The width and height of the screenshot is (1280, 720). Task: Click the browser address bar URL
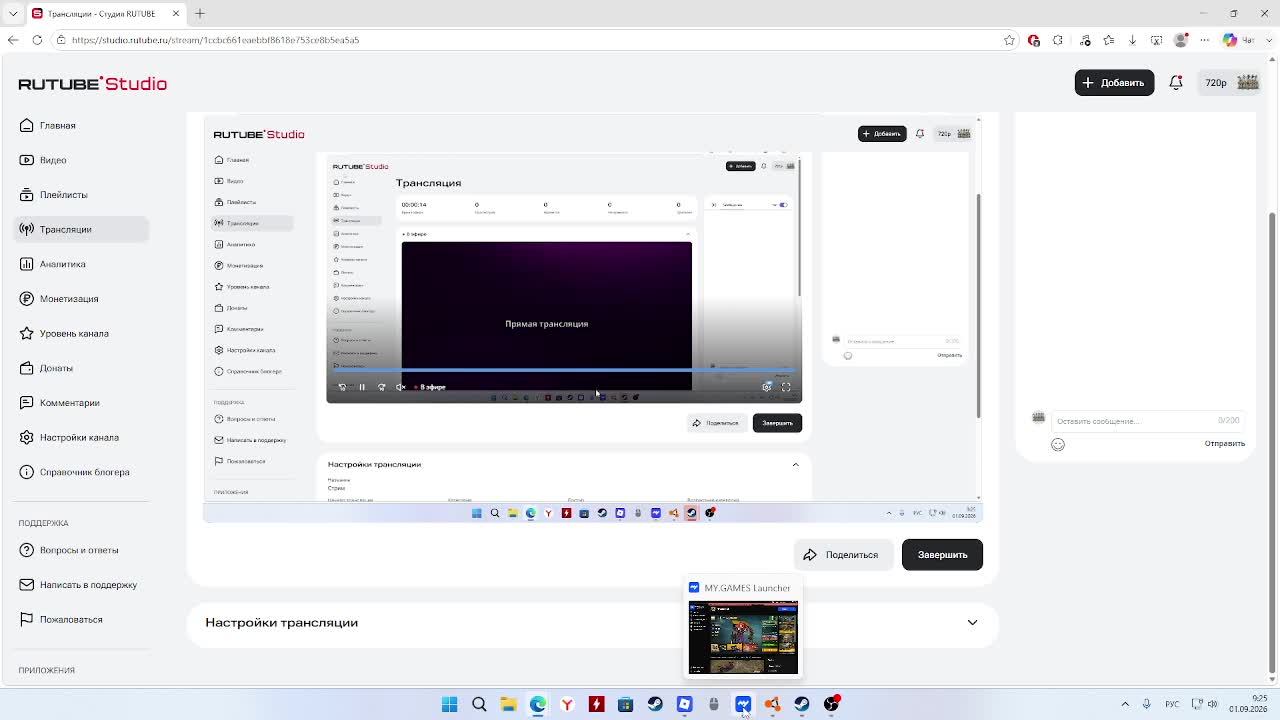coord(215,40)
